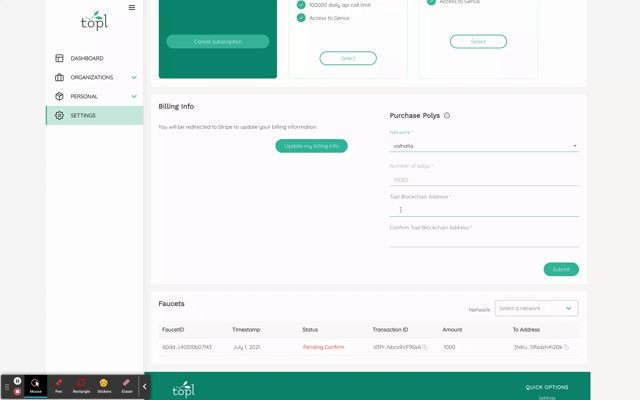This screenshot has height=400, width=640.
Task: Click the Personal cube icon
Action: click(59, 96)
